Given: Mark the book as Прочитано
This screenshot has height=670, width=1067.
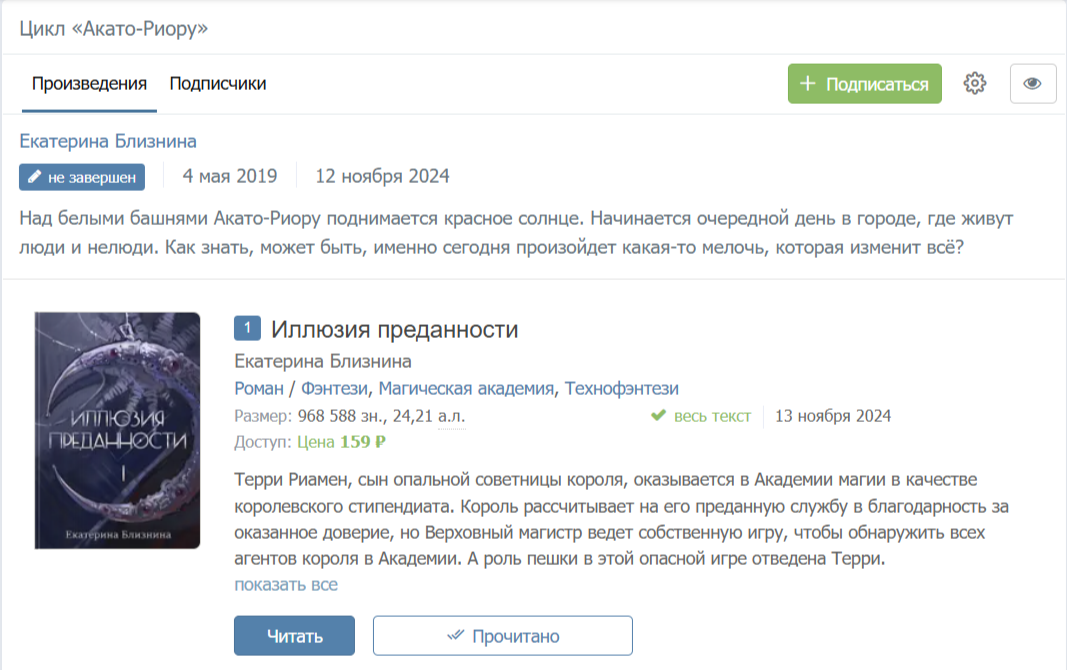Looking at the screenshot, I should coord(502,636).
